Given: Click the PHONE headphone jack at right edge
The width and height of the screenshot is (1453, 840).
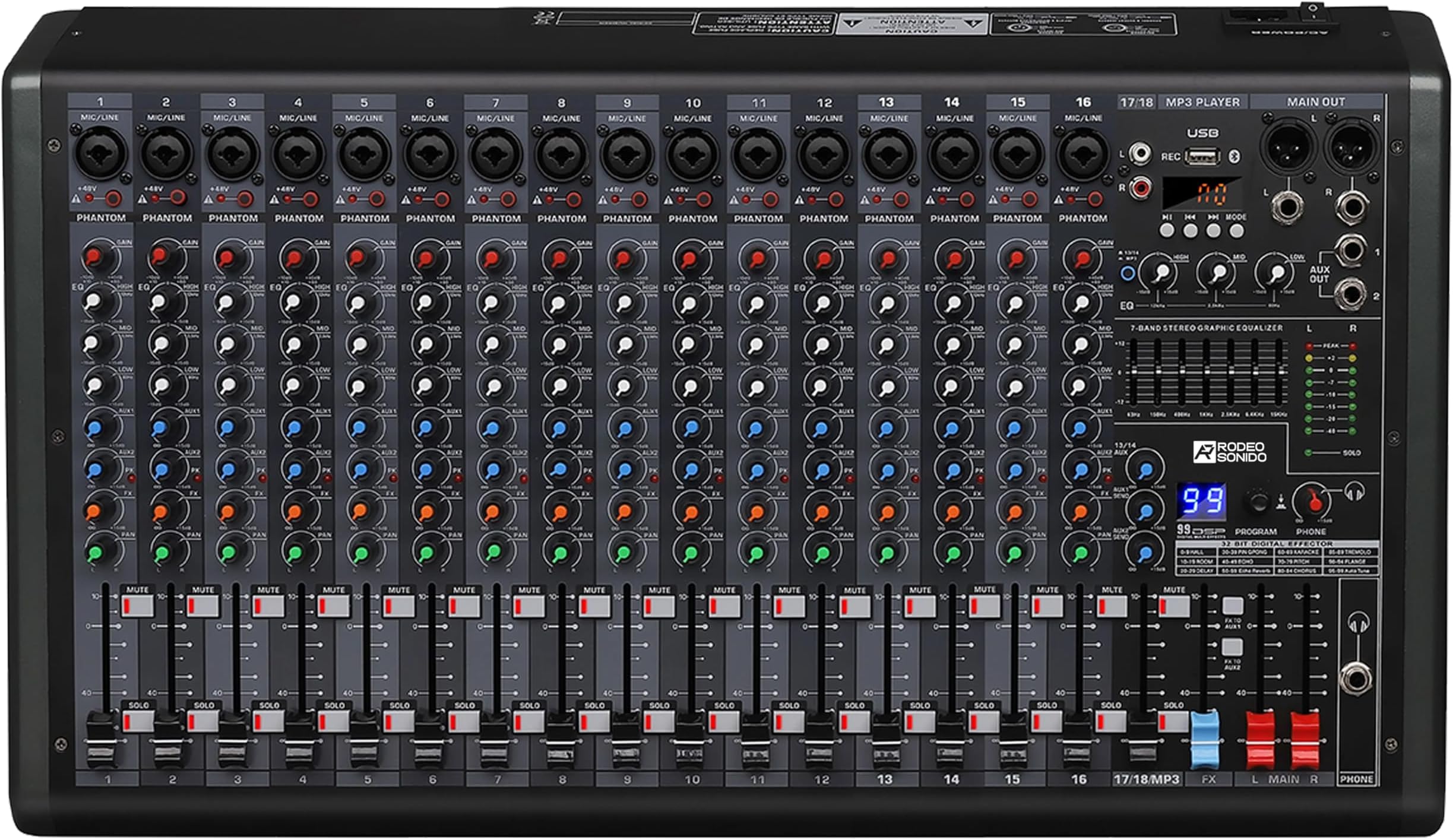Looking at the screenshot, I should [1355, 679].
